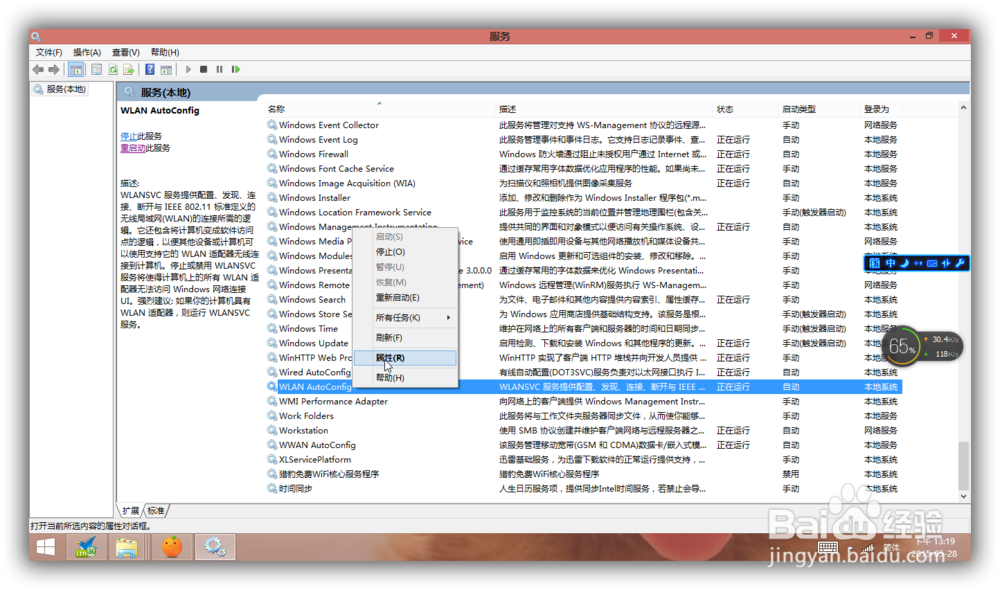Screen dimensions: 1000x590
Task: Select the Windows Font Cache Service row
Action: click(584, 169)
